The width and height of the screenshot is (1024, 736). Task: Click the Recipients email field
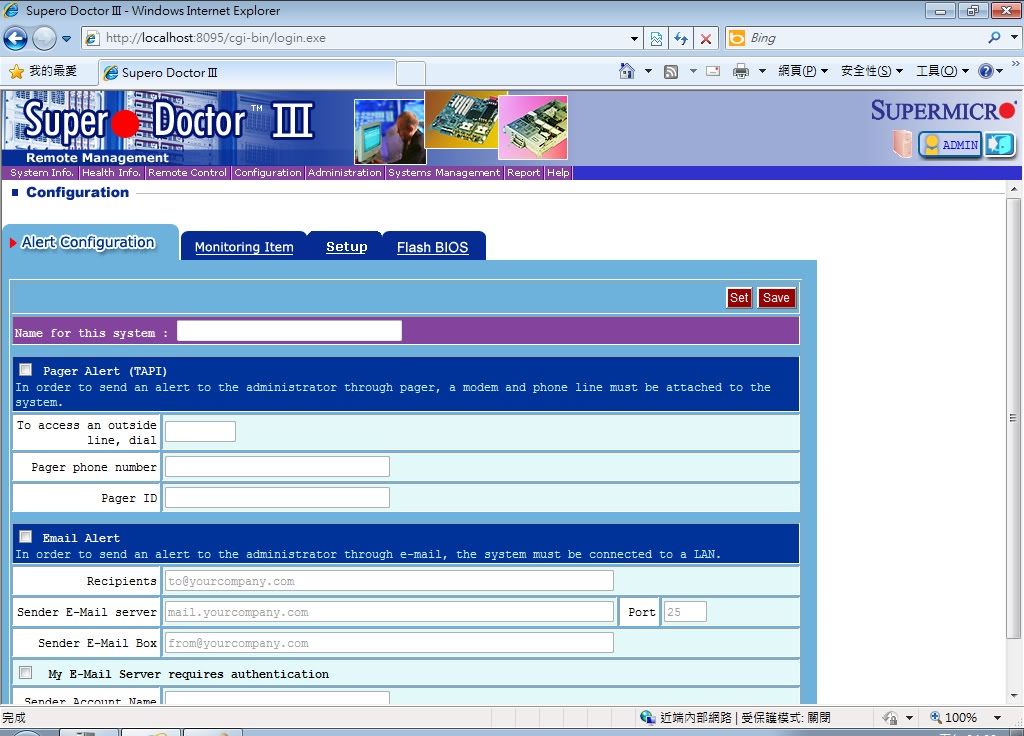click(x=389, y=581)
